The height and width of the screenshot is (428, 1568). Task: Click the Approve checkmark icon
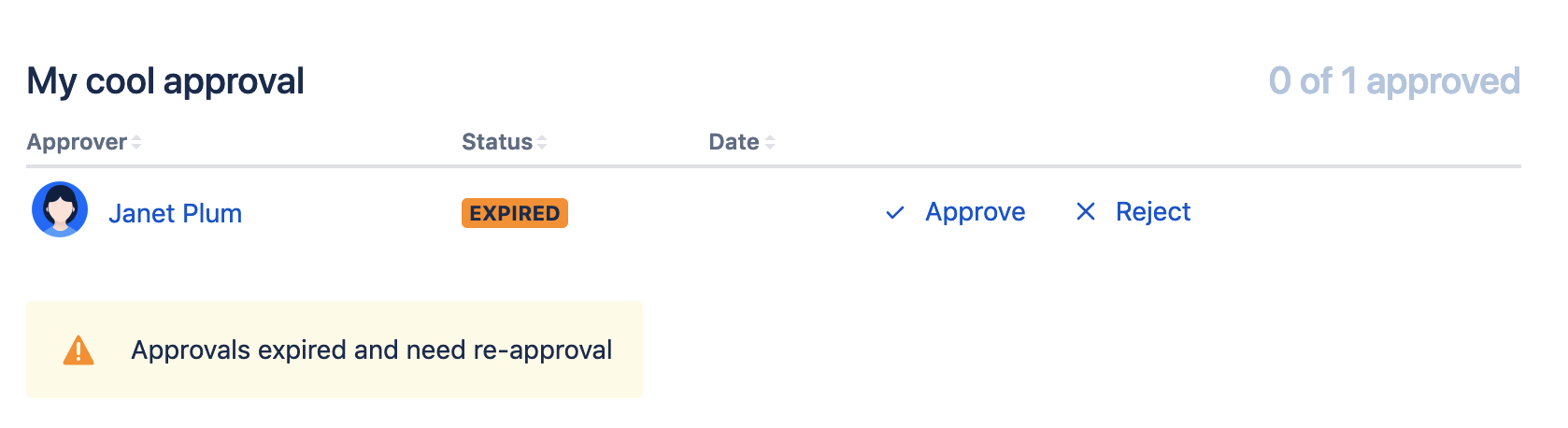894,213
